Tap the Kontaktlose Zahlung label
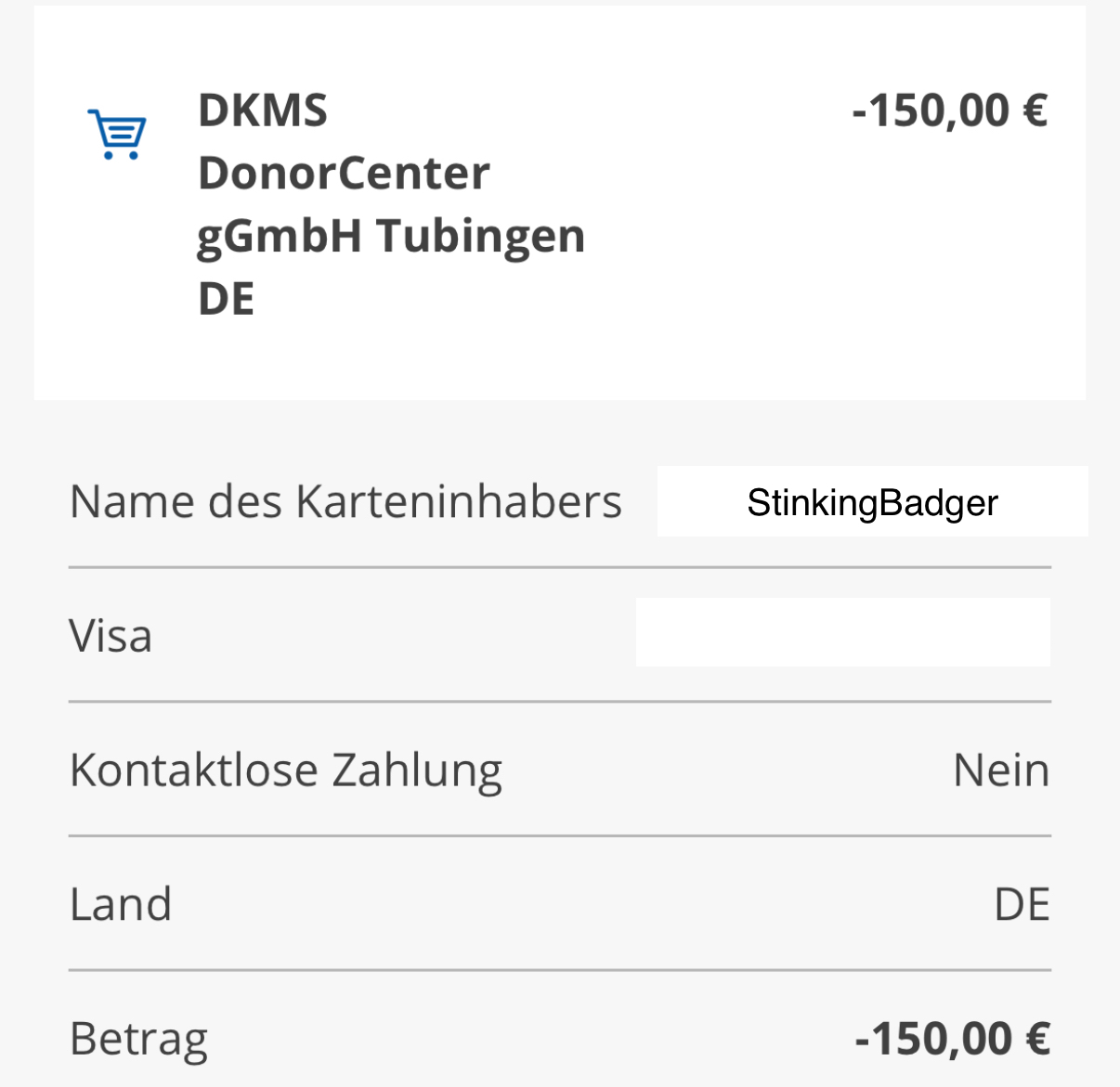 (286, 770)
